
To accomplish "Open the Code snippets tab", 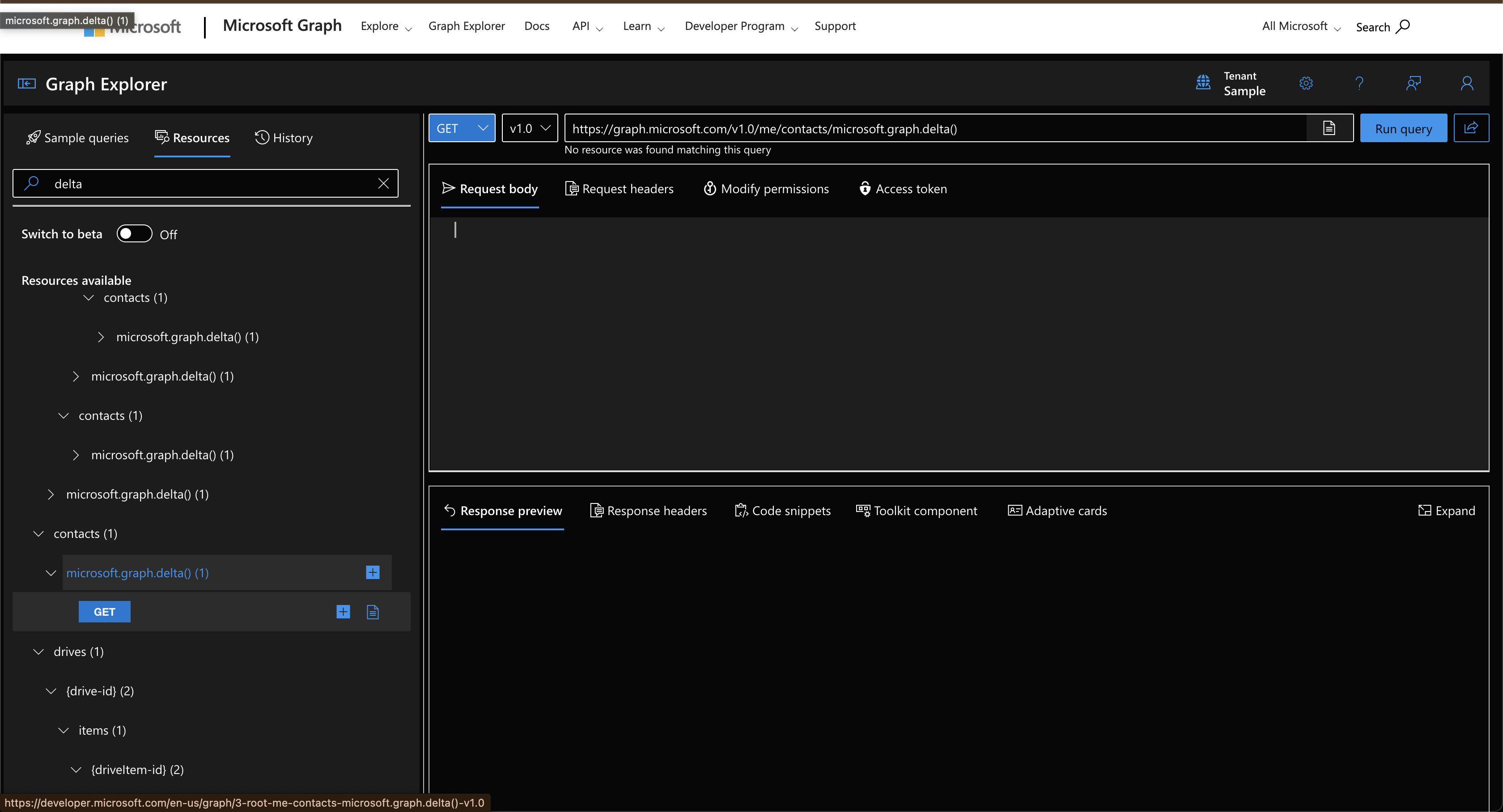I will pos(782,511).
